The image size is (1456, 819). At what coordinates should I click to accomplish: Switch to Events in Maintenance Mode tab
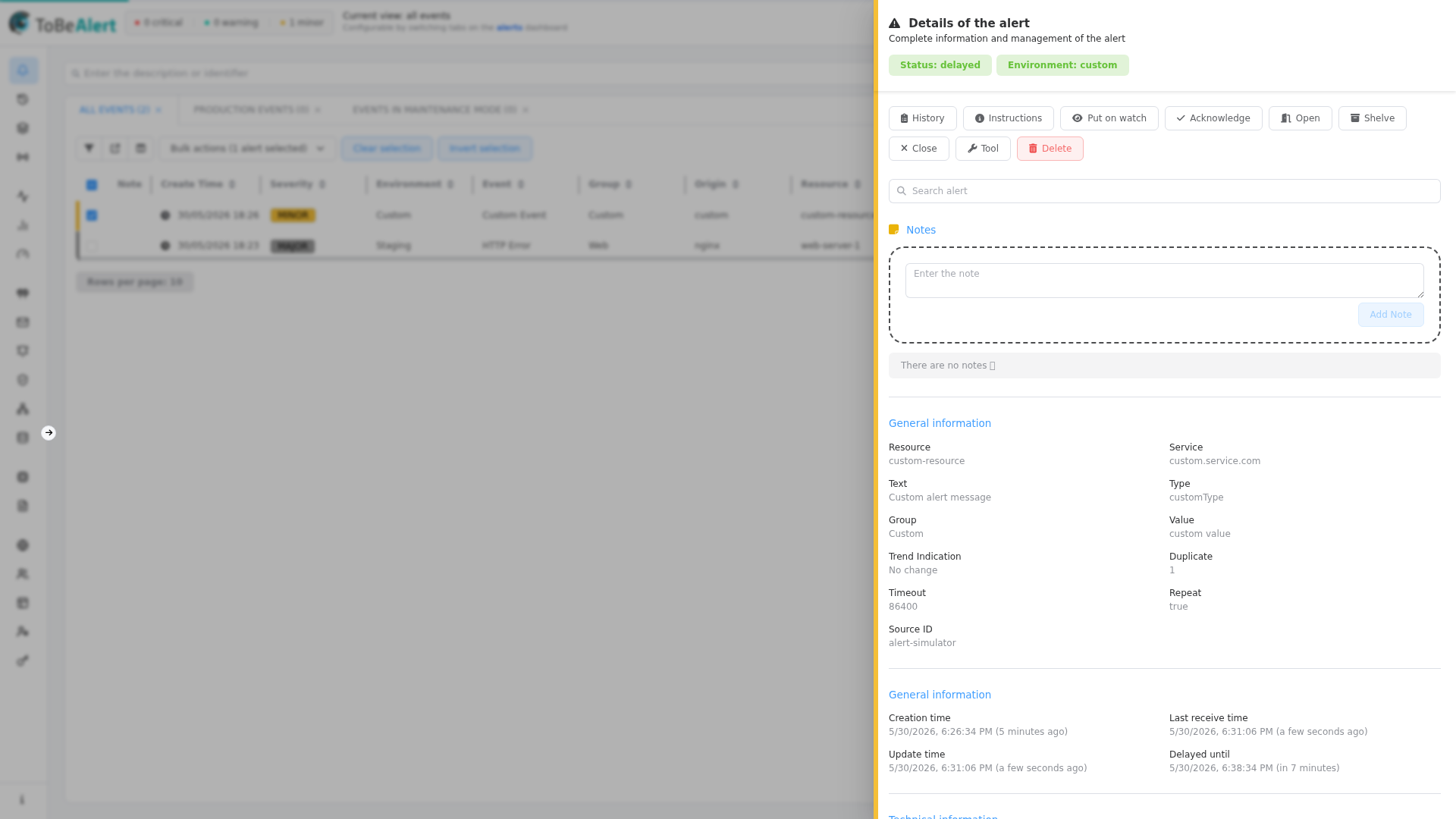(x=435, y=110)
